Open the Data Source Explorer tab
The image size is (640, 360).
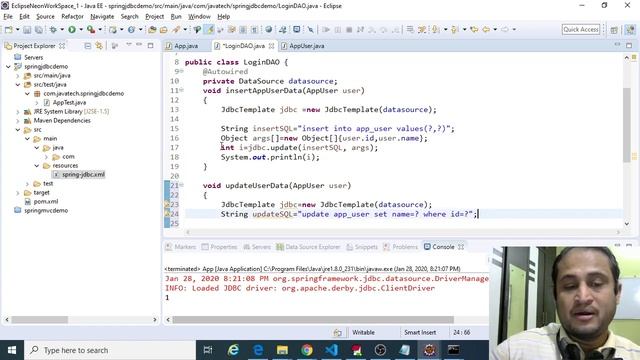(x=308, y=247)
